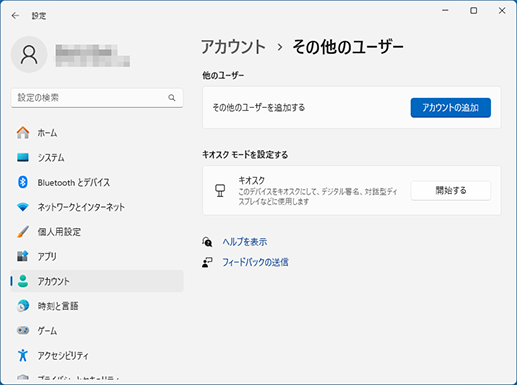Click the 個人用設定 paintbrush icon
The width and height of the screenshot is (517, 385).
[x=23, y=232]
